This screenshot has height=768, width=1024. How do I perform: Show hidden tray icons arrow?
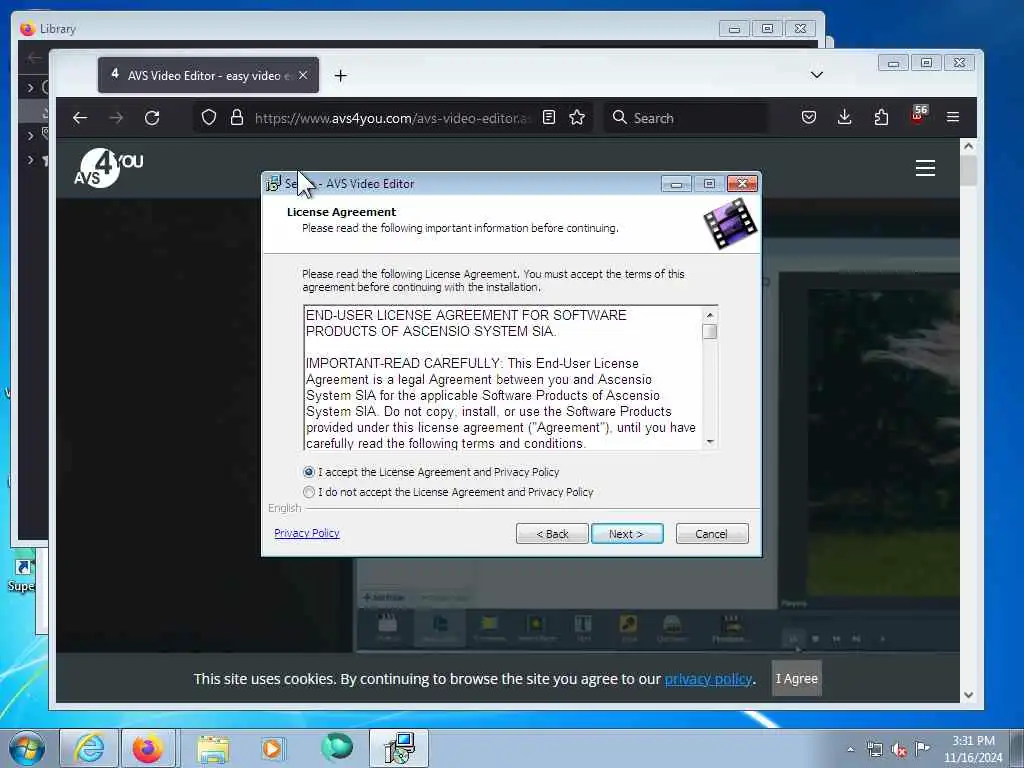coord(850,750)
